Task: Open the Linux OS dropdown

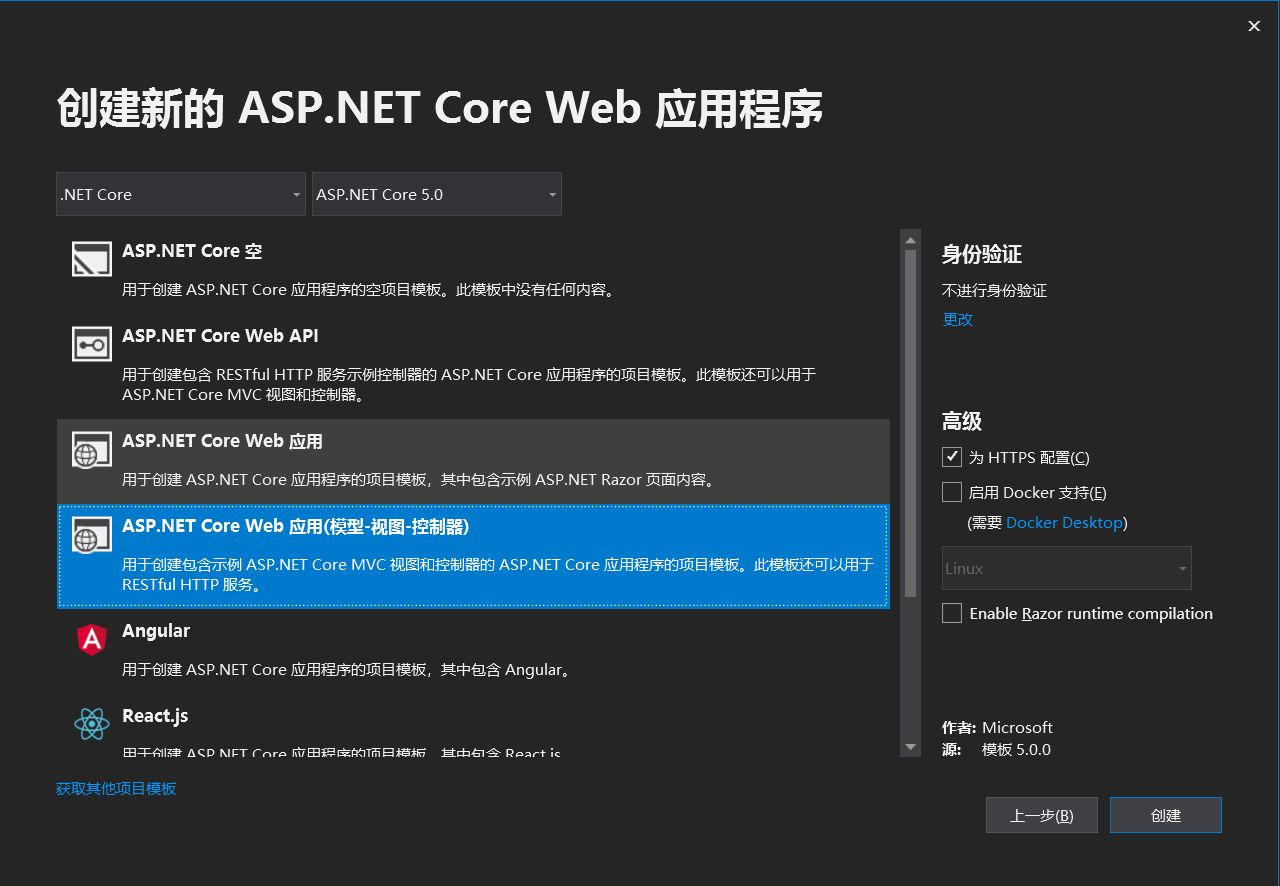Action: [1066, 568]
